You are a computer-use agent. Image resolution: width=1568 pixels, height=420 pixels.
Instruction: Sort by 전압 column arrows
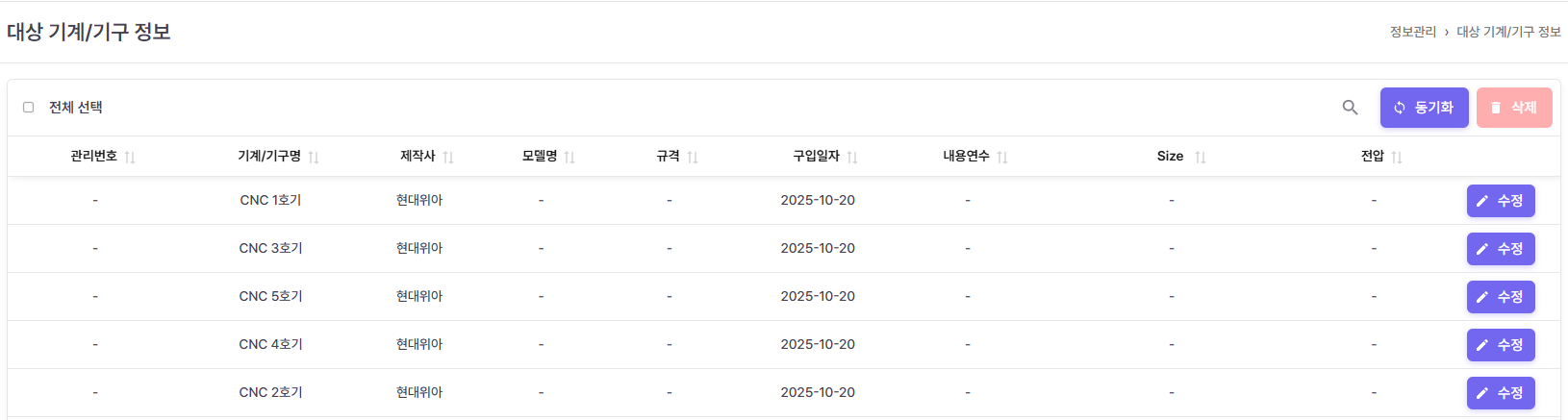(x=1397, y=157)
